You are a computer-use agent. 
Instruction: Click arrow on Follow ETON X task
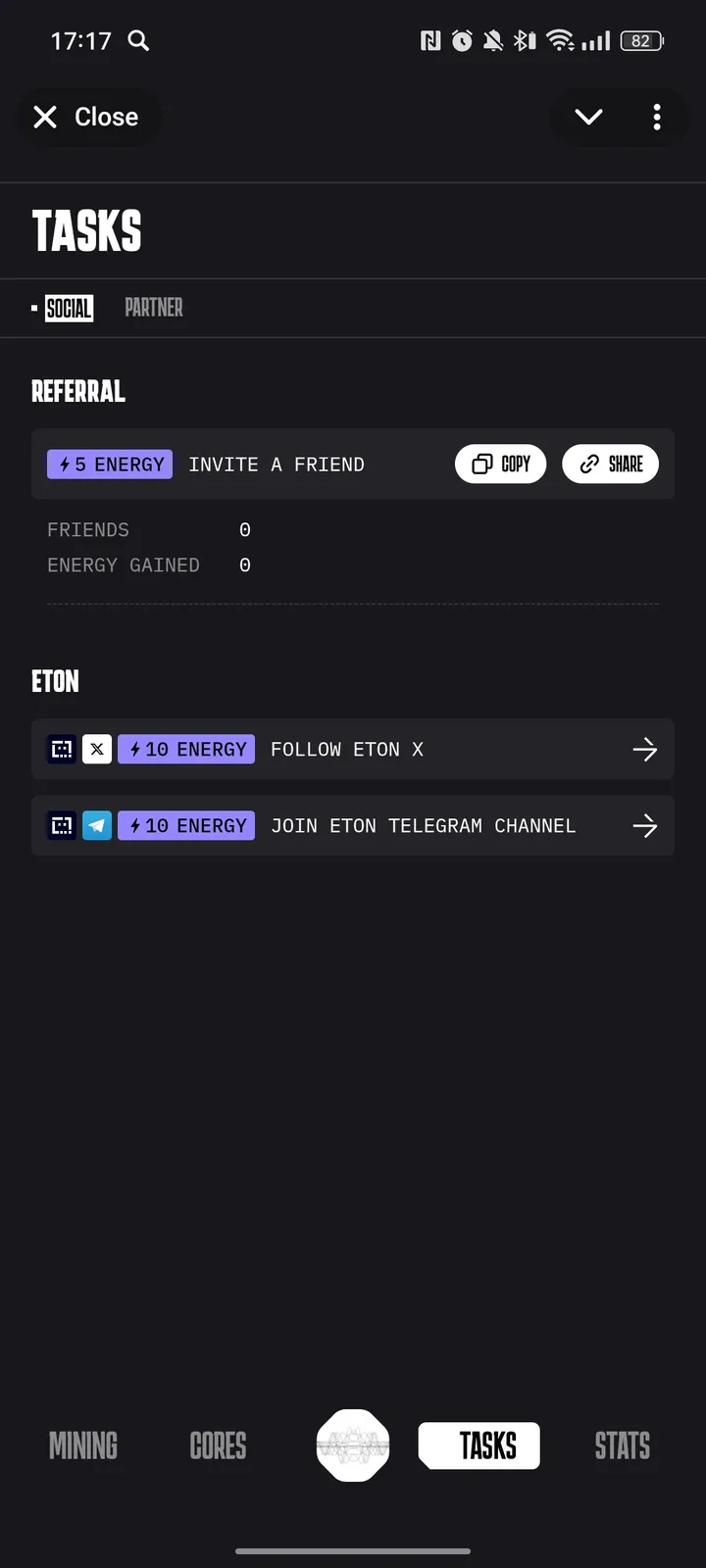coord(644,750)
